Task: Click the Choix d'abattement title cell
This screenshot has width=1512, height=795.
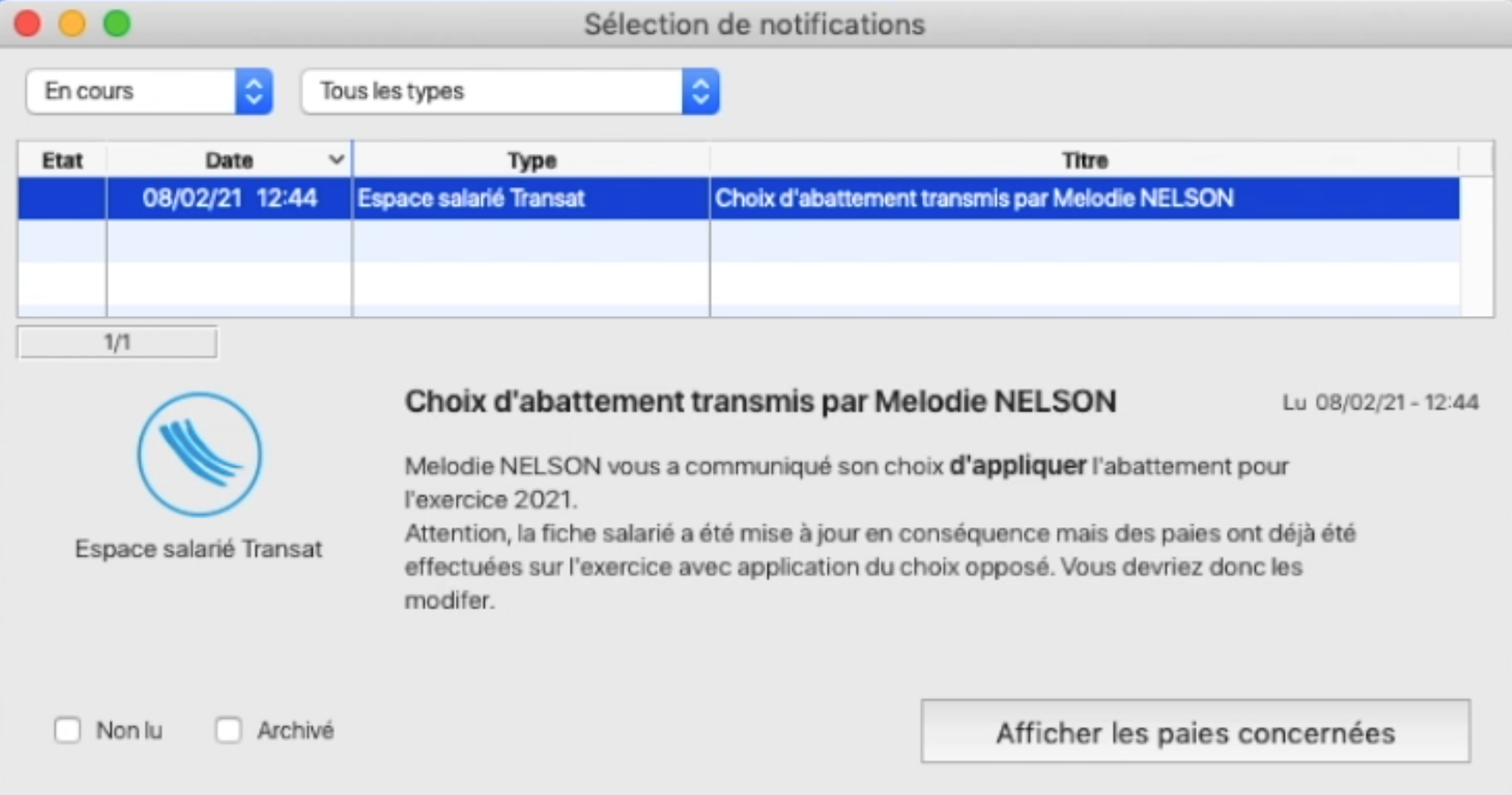Action: coord(1085,198)
